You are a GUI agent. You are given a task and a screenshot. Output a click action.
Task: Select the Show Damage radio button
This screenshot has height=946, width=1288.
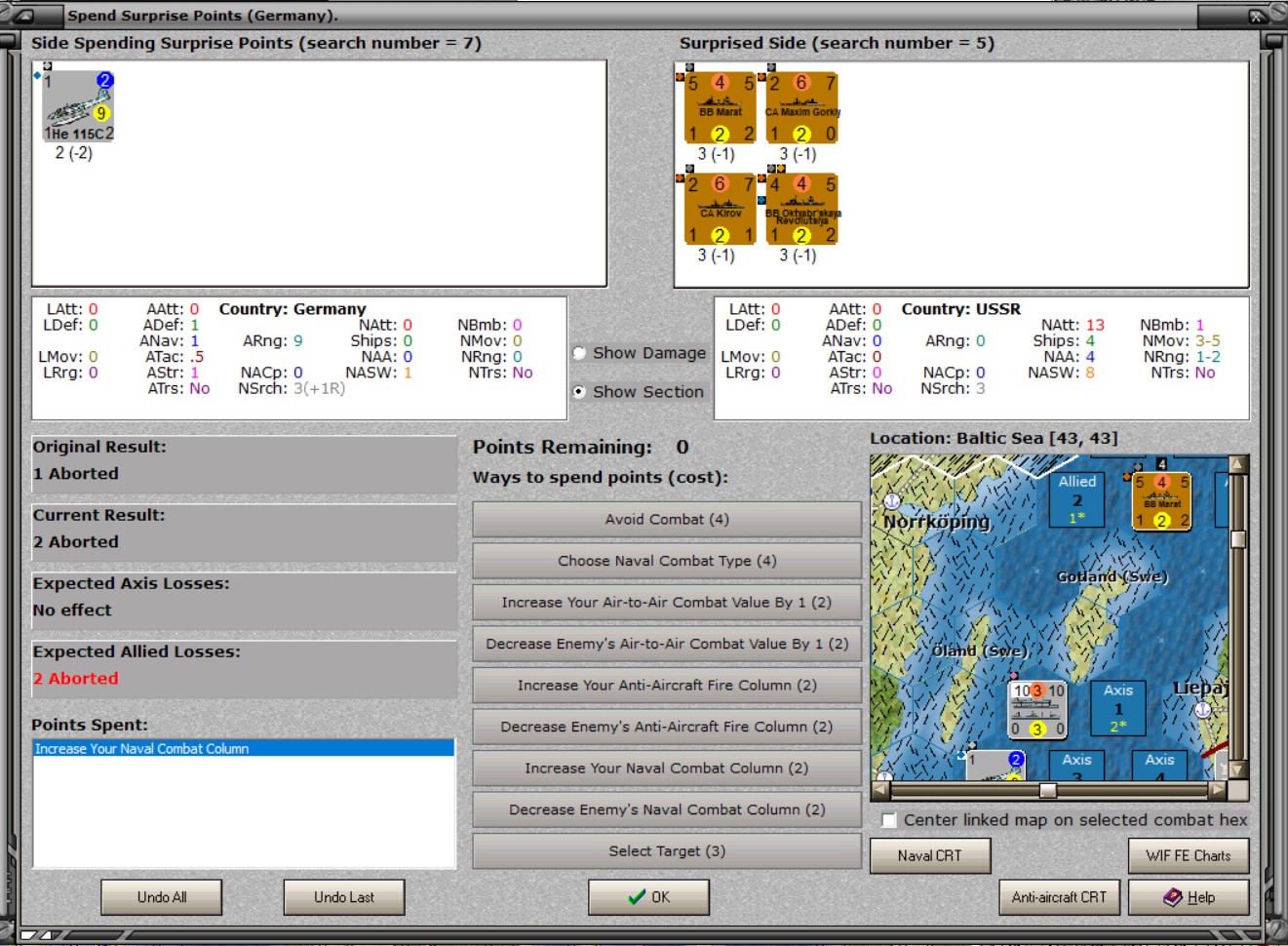pos(579,353)
